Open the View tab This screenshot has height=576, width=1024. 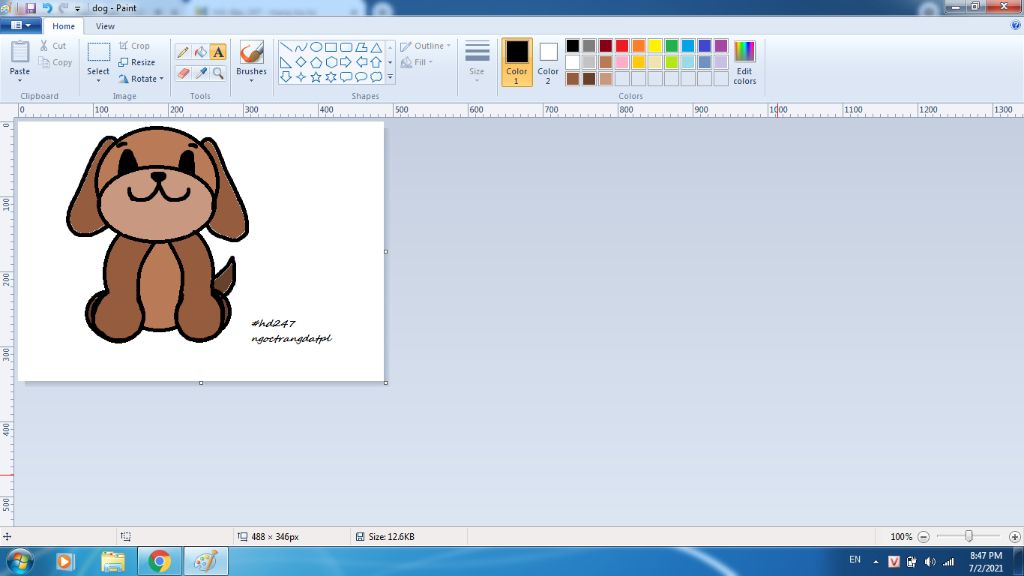pyautogui.click(x=105, y=26)
